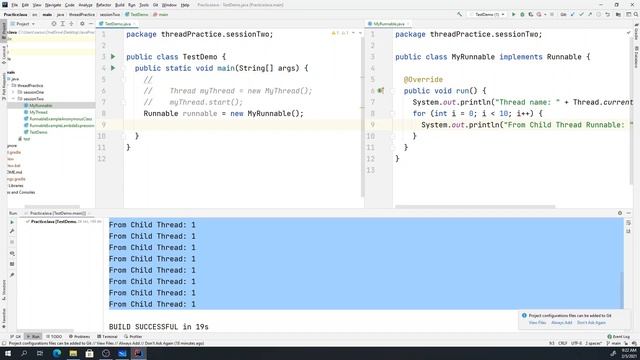640x360 pixels.
Task: Open the Git menu
Action: [x=156, y=5]
